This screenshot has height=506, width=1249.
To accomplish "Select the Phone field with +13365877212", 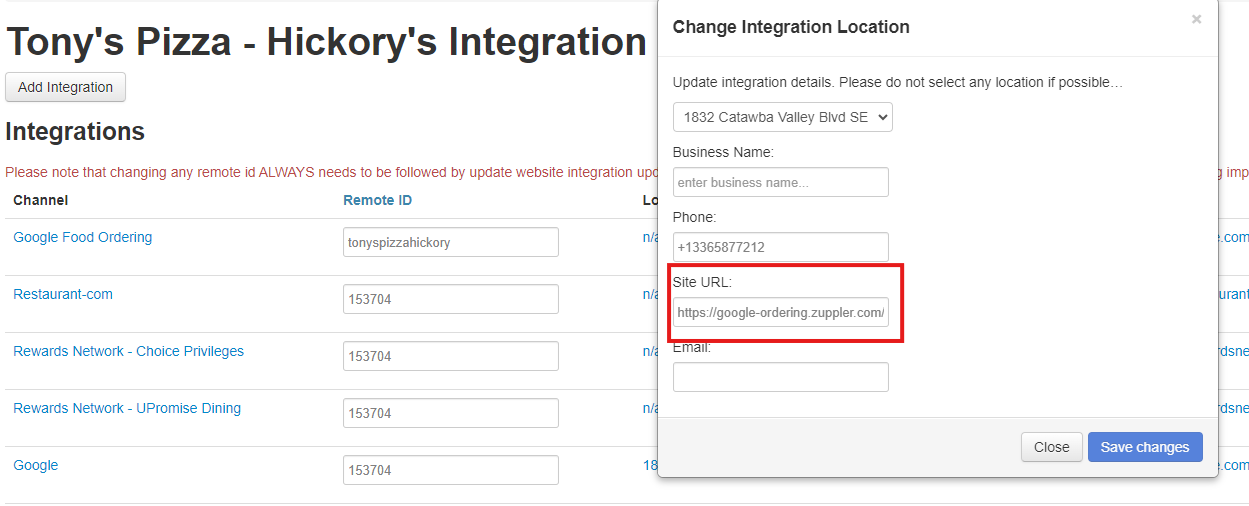I will [780, 247].
